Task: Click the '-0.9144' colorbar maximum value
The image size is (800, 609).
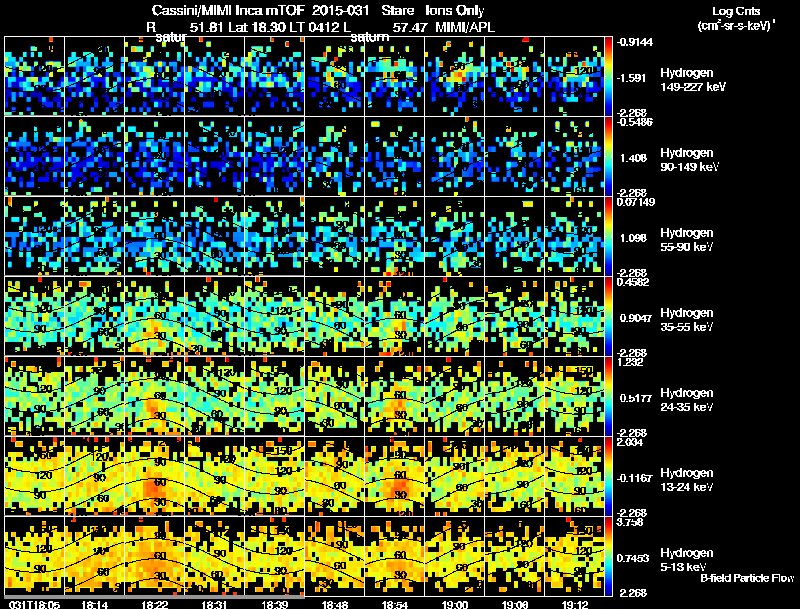Action: tap(635, 42)
